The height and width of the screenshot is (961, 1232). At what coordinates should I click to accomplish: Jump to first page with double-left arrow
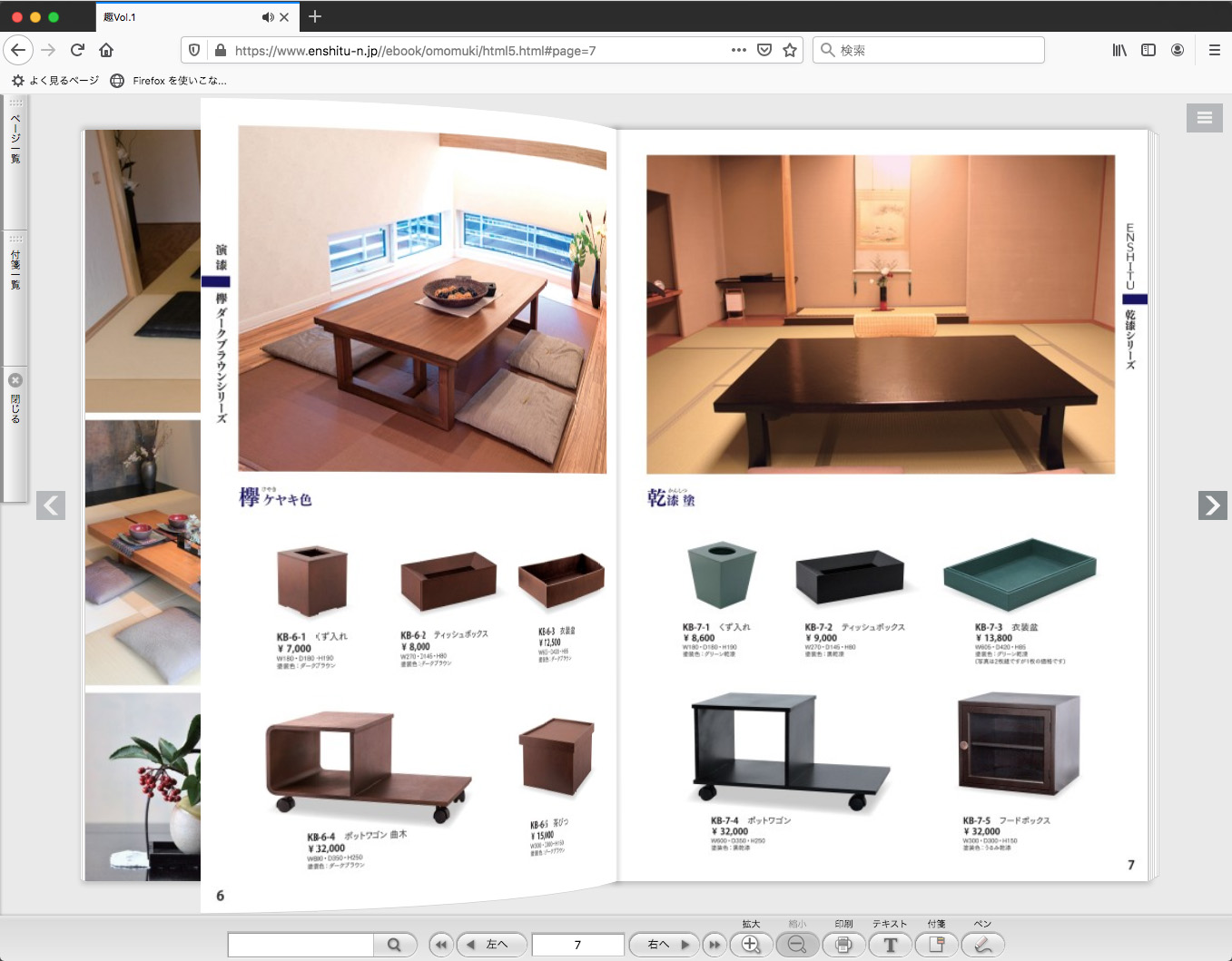[441, 945]
